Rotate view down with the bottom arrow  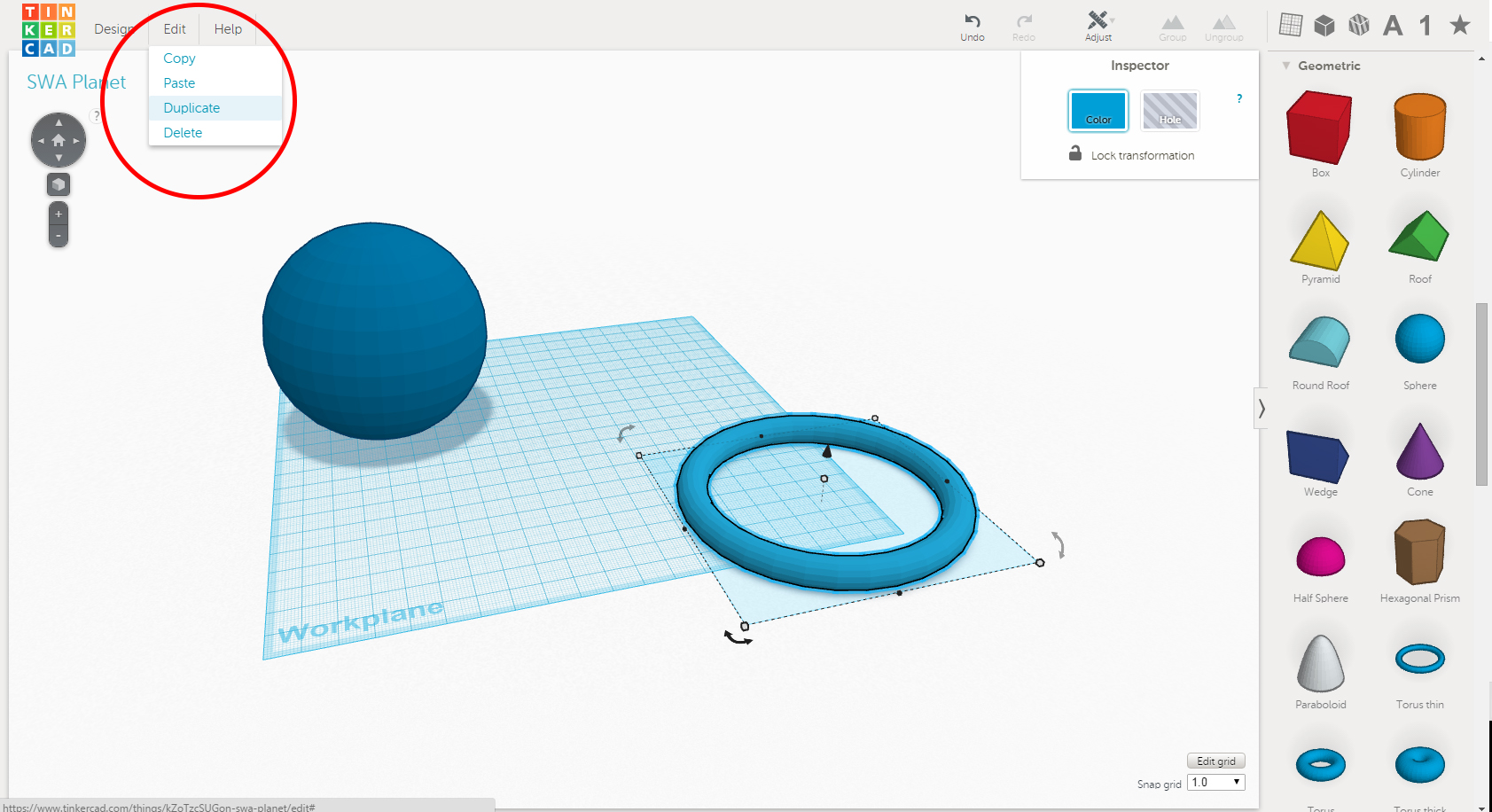pyautogui.click(x=59, y=158)
